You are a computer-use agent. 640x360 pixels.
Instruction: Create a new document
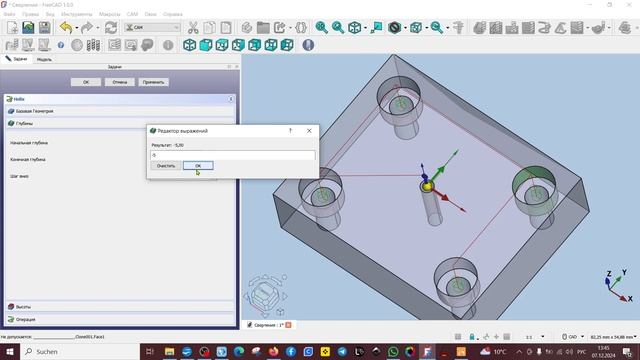tap(12, 27)
